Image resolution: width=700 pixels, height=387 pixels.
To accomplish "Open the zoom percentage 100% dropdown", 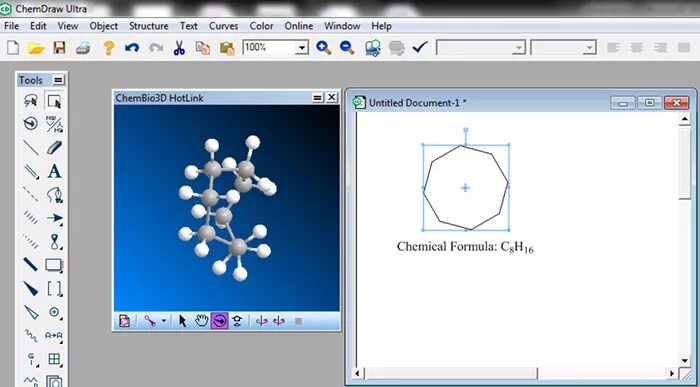I will pos(302,47).
